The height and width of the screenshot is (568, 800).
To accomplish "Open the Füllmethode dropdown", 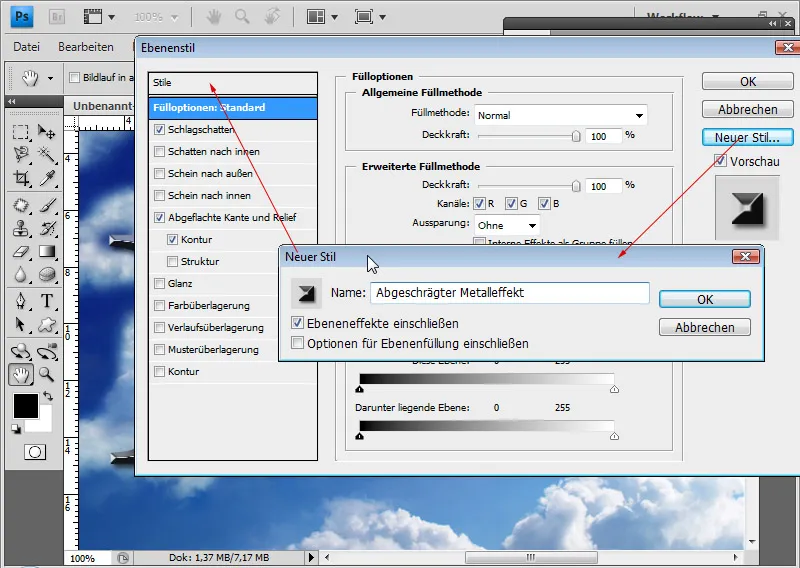I will (560, 115).
